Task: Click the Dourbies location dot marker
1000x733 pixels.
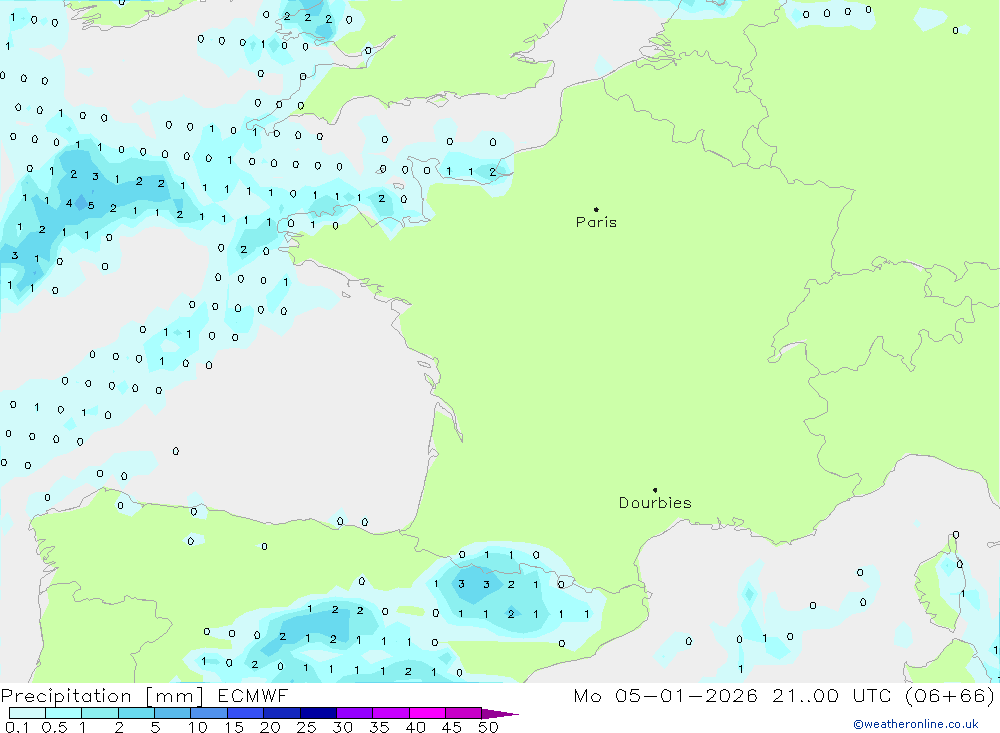Action: (655, 490)
